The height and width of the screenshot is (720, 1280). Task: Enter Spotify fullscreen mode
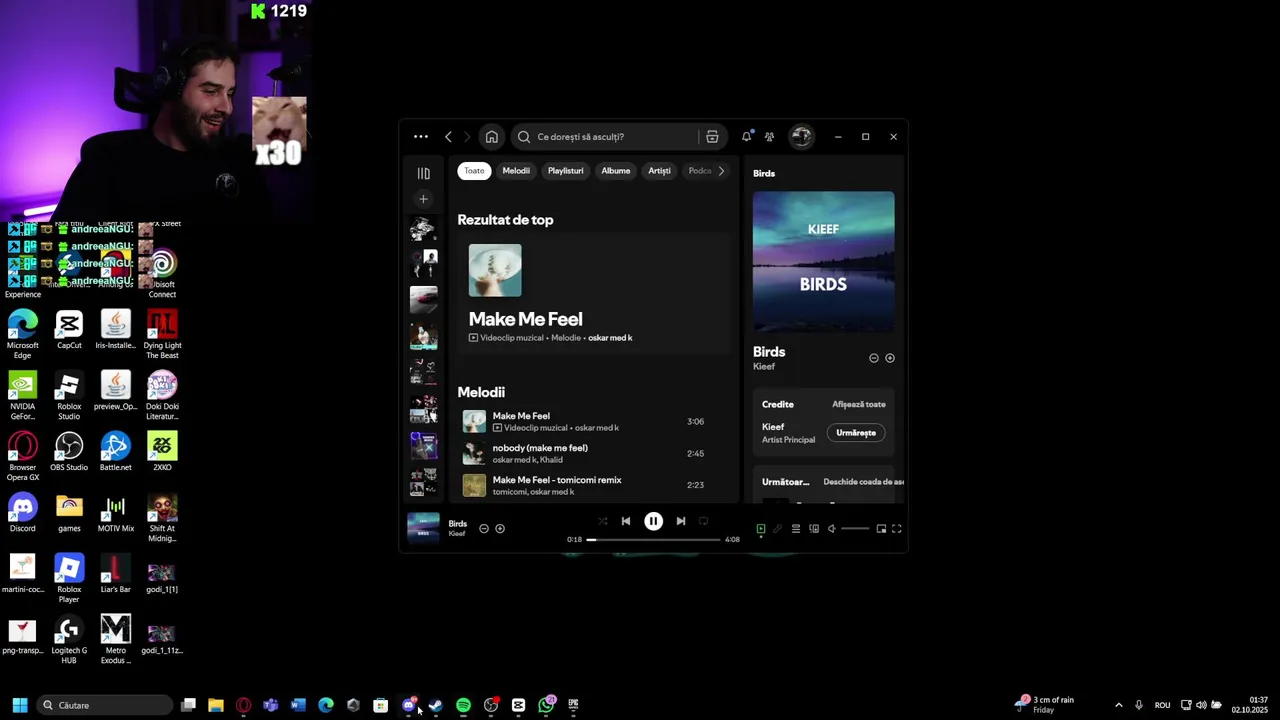coord(897,529)
